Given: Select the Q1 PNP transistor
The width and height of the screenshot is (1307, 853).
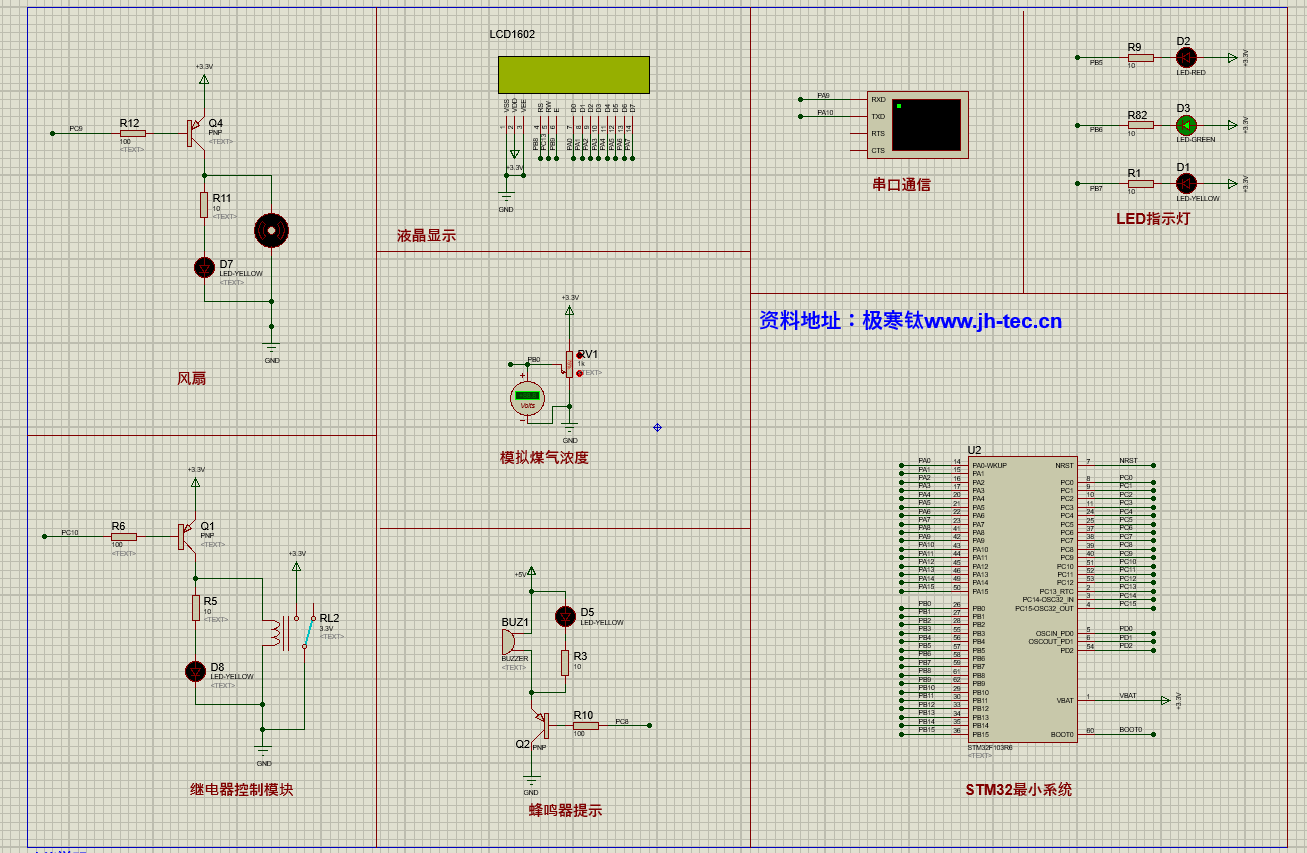Looking at the screenshot, I should point(187,536).
